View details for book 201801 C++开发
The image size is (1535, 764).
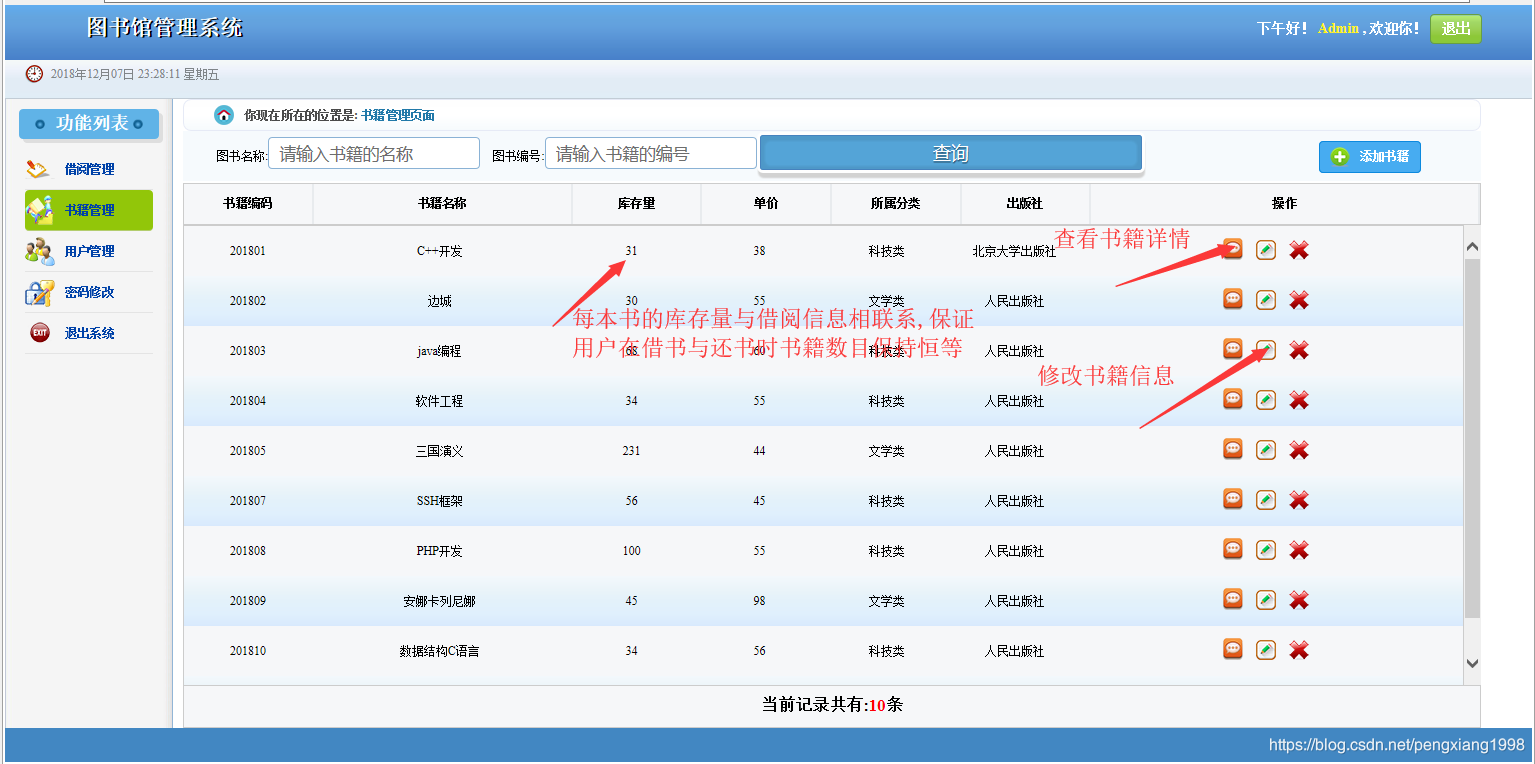[x=1233, y=249]
